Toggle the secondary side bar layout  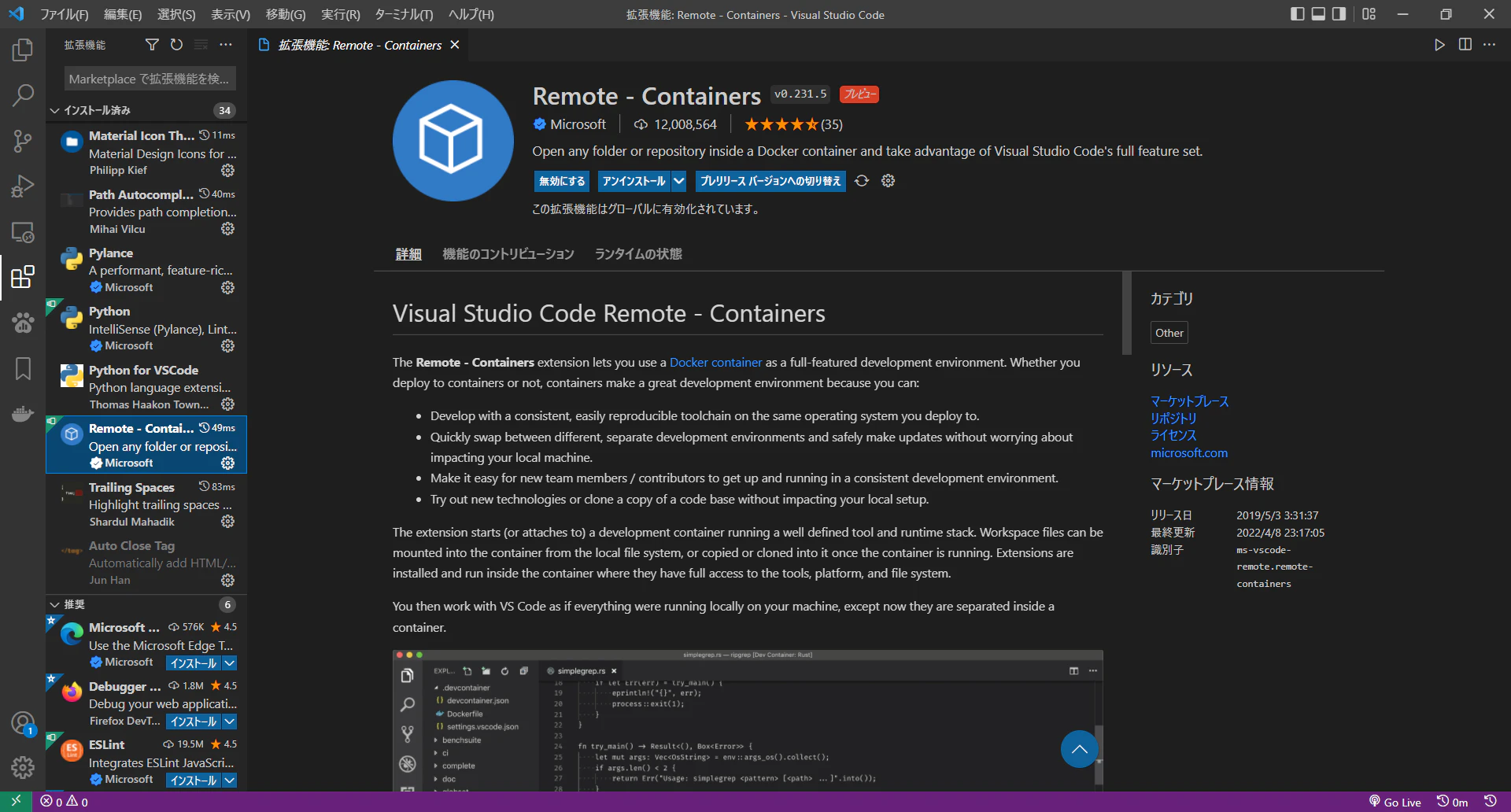point(1339,14)
